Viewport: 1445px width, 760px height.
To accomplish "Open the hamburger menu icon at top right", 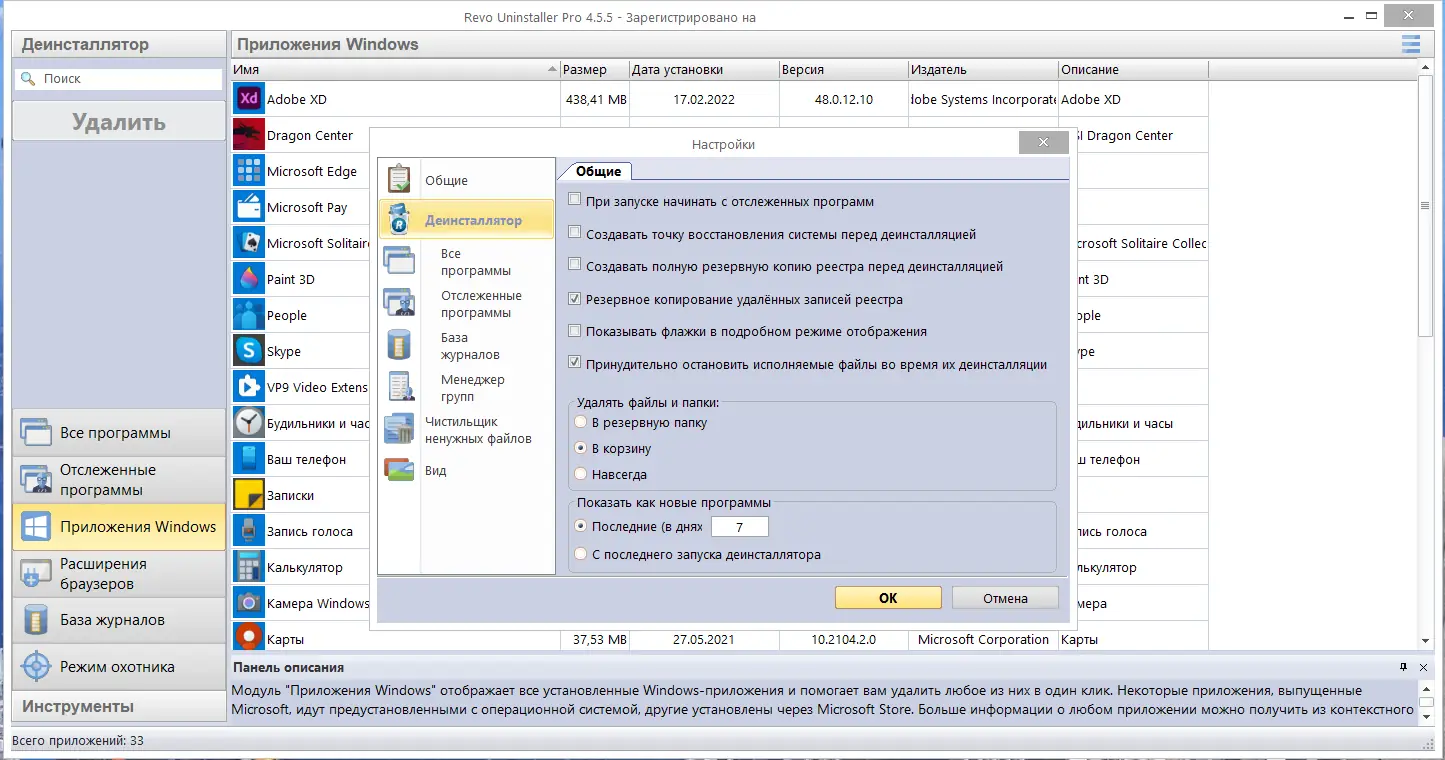I will click(x=1411, y=44).
